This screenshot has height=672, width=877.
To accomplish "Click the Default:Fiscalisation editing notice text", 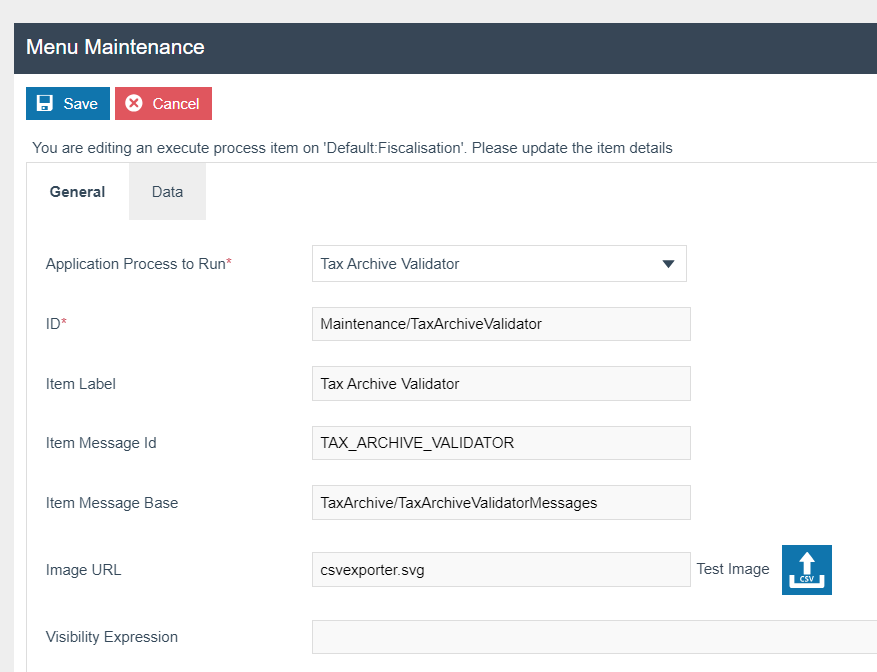I will pyautogui.click(x=352, y=148).
